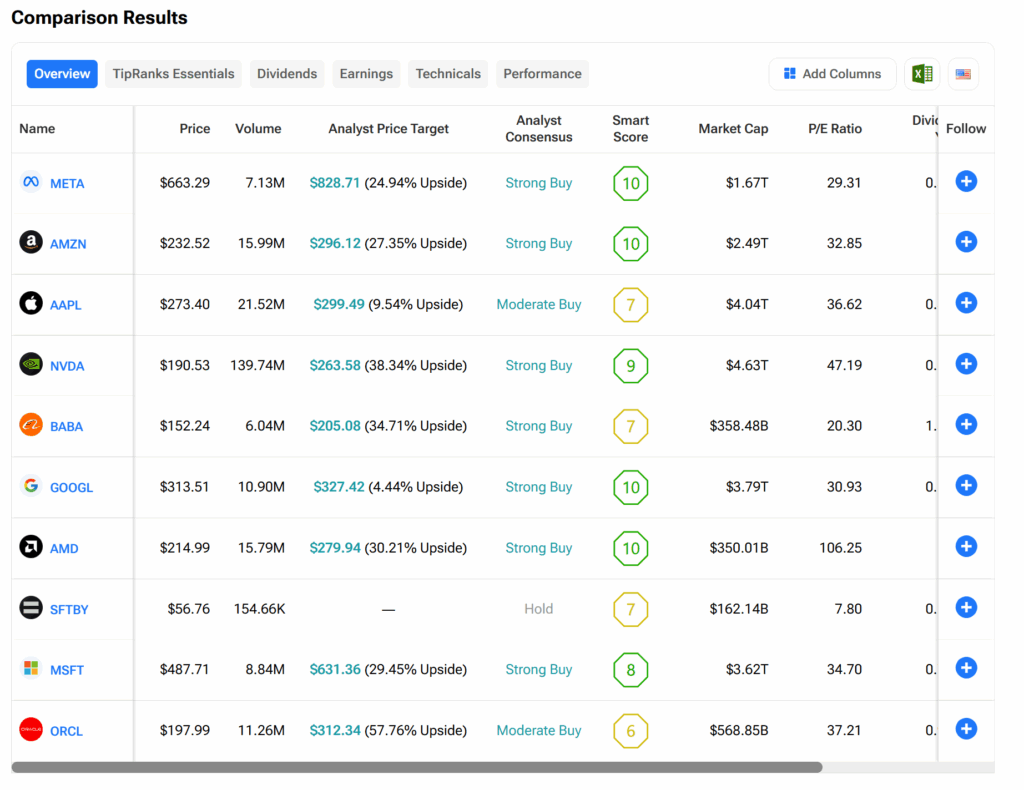This screenshot has height=790, width=1024.
Task: Toggle follow for the SFTBY row
Action: click(965, 608)
